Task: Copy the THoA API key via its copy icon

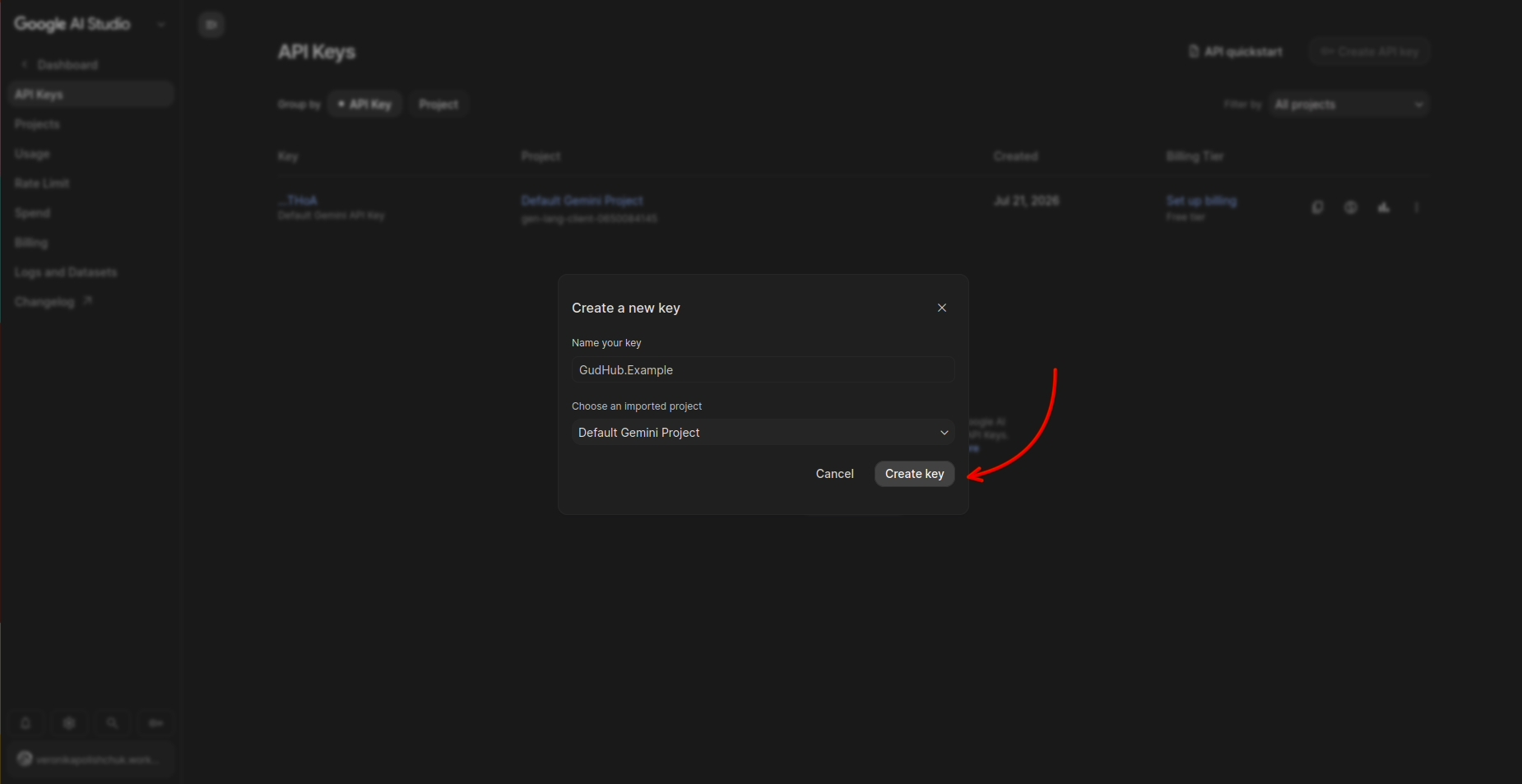Action: (1318, 207)
